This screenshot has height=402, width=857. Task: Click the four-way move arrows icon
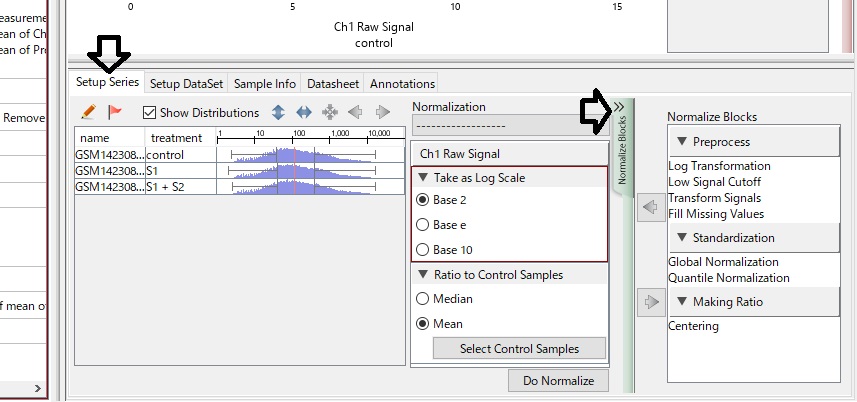pos(330,113)
